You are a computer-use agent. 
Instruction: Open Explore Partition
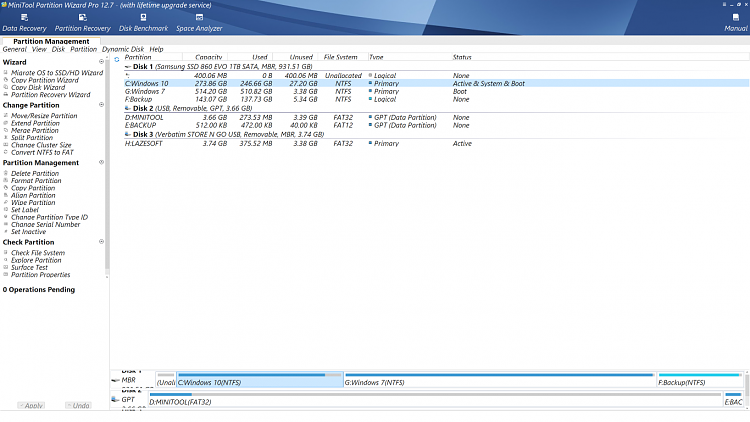tap(36, 260)
